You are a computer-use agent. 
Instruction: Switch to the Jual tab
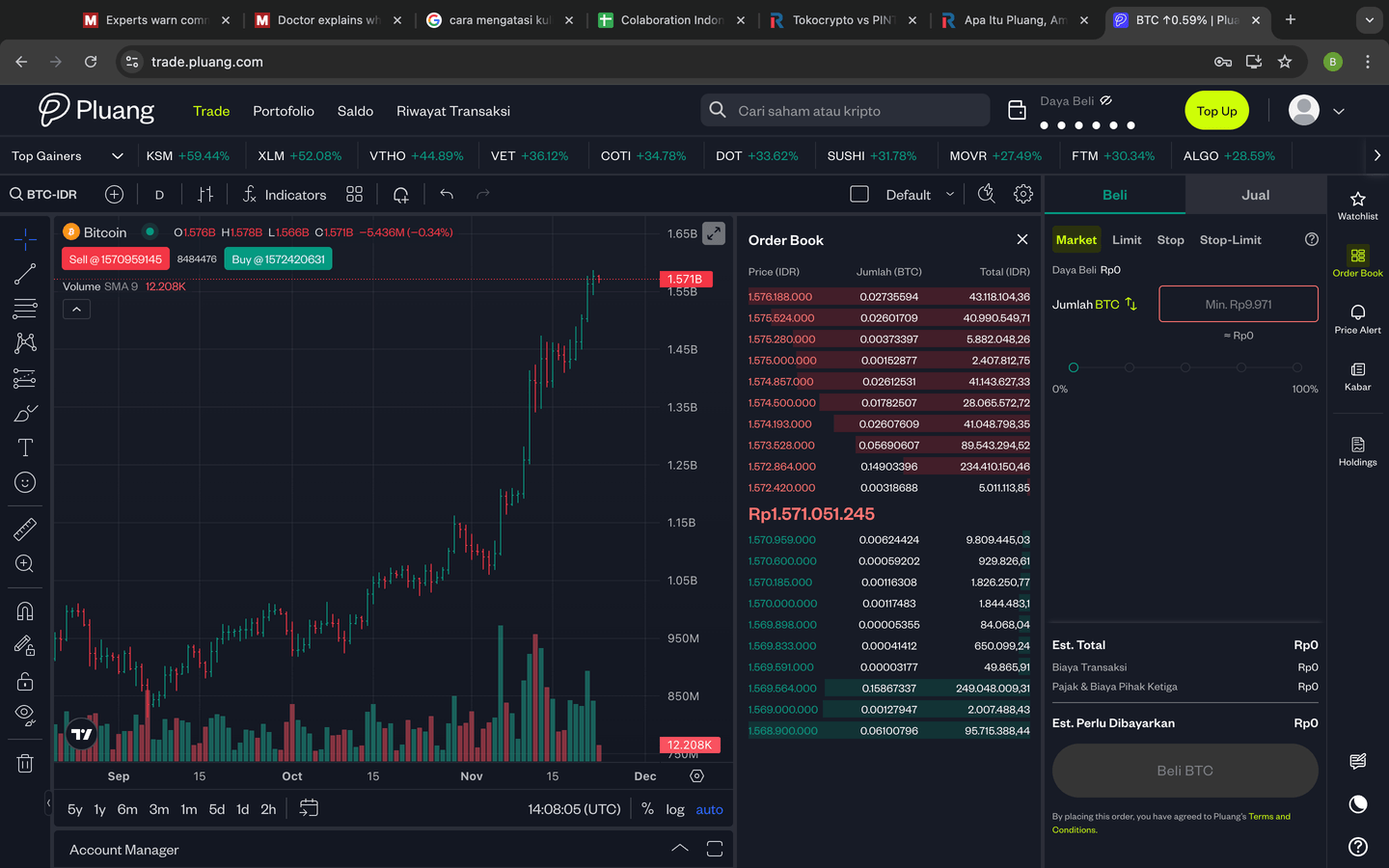click(1255, 195)
